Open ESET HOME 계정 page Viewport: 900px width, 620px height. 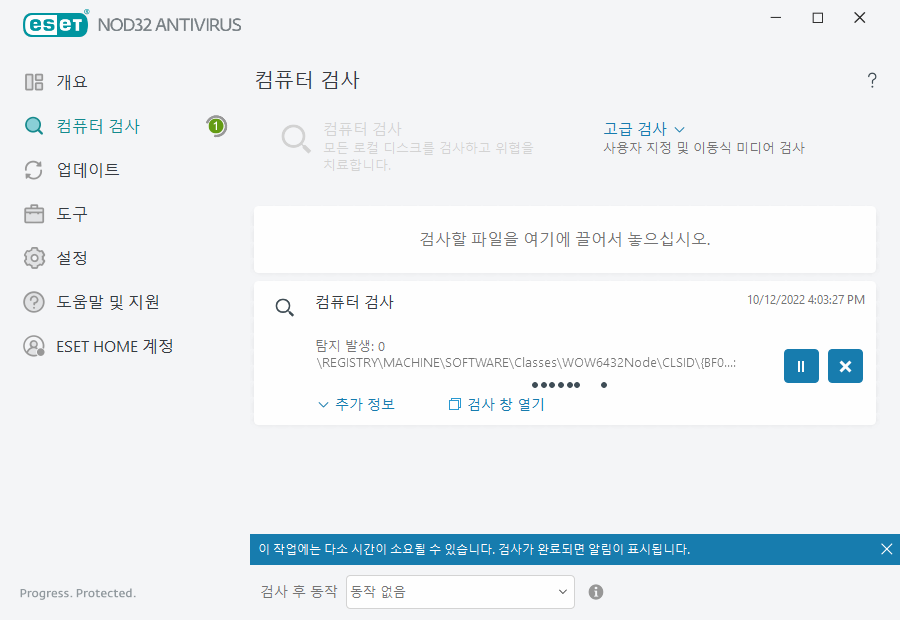(x=114, y=346)
